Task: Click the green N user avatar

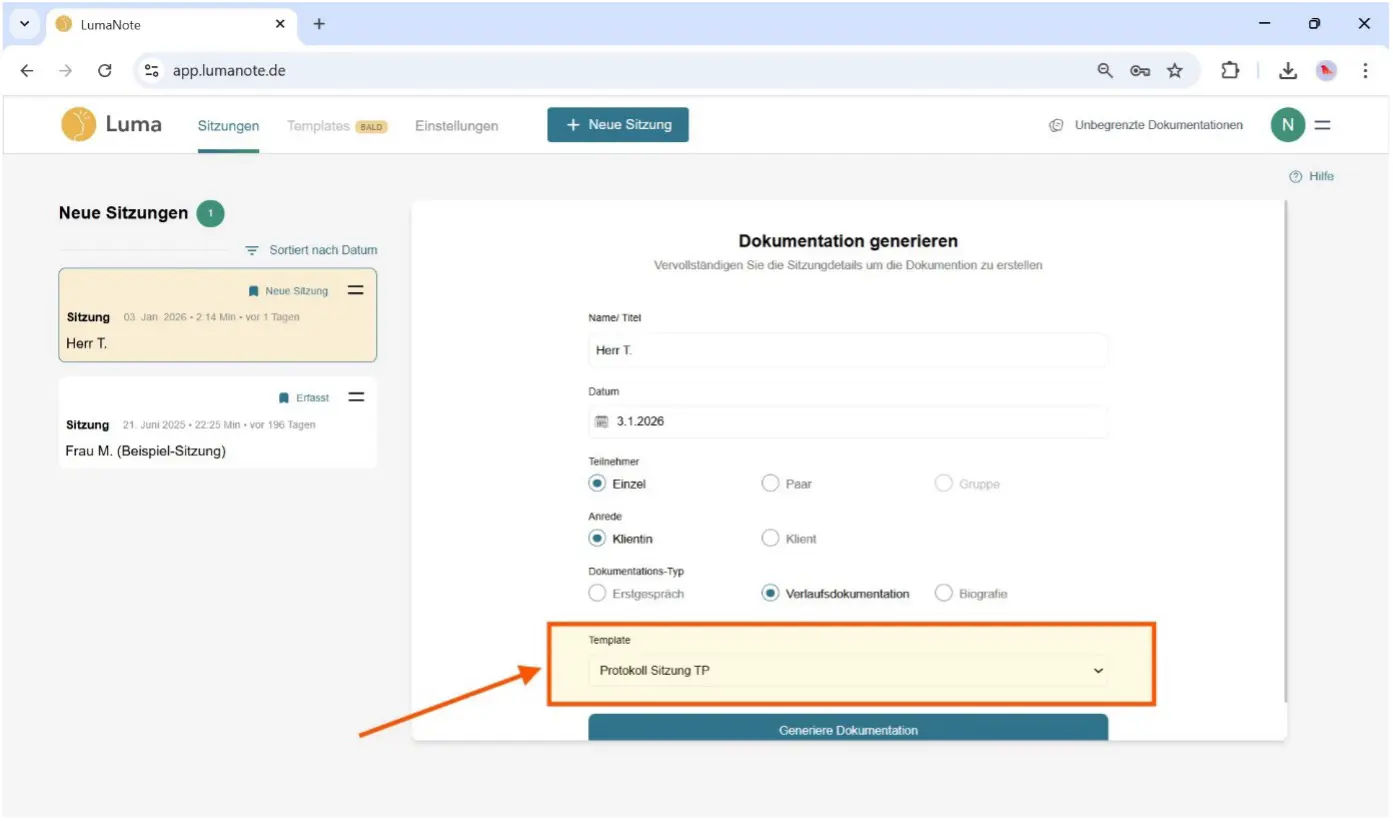Action: click(1287, 125)
